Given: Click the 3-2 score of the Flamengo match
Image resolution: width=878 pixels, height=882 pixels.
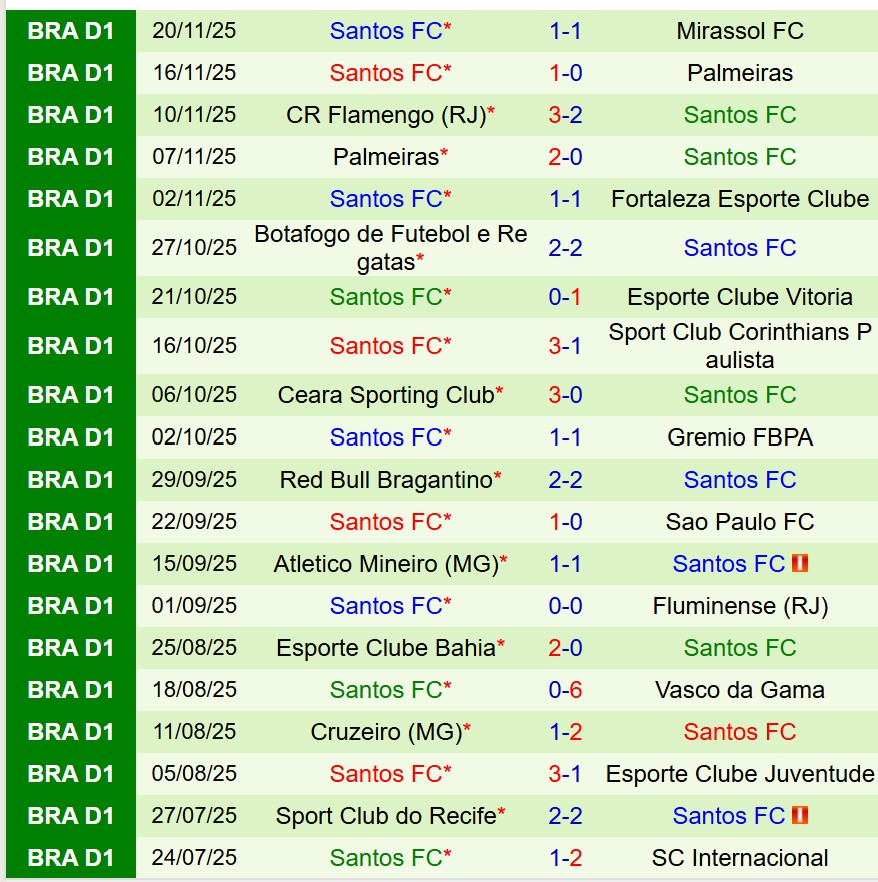Looking at the screenshot, I should (x=565, y=115).
